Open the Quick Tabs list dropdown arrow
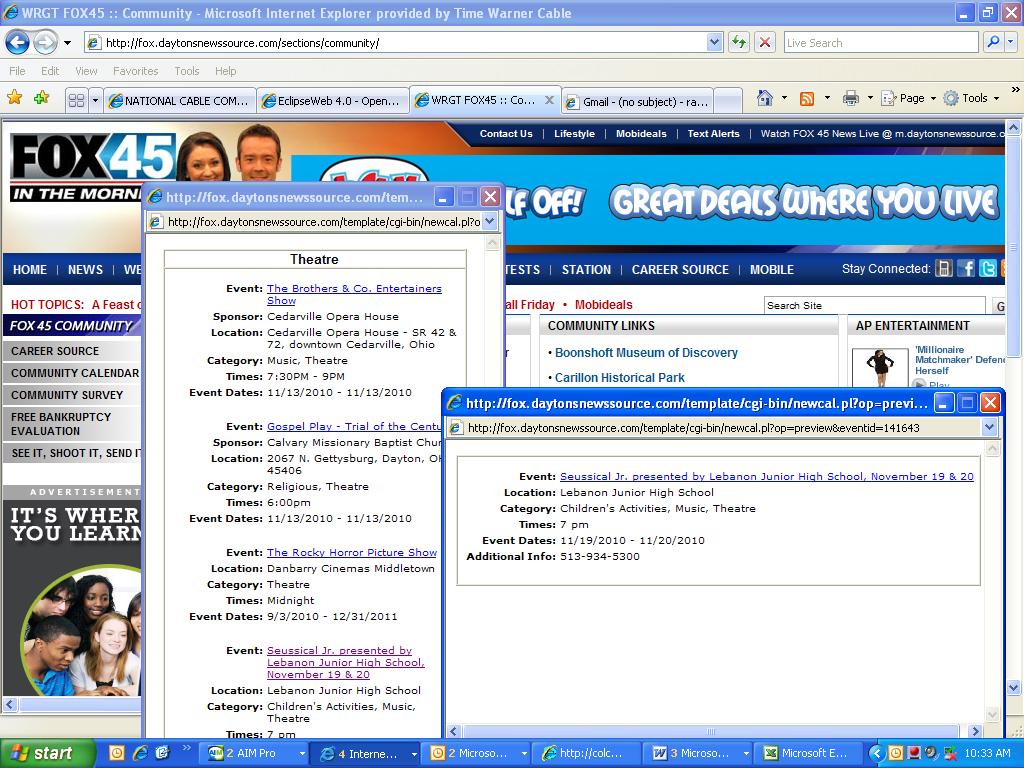 tap(95, 101)
